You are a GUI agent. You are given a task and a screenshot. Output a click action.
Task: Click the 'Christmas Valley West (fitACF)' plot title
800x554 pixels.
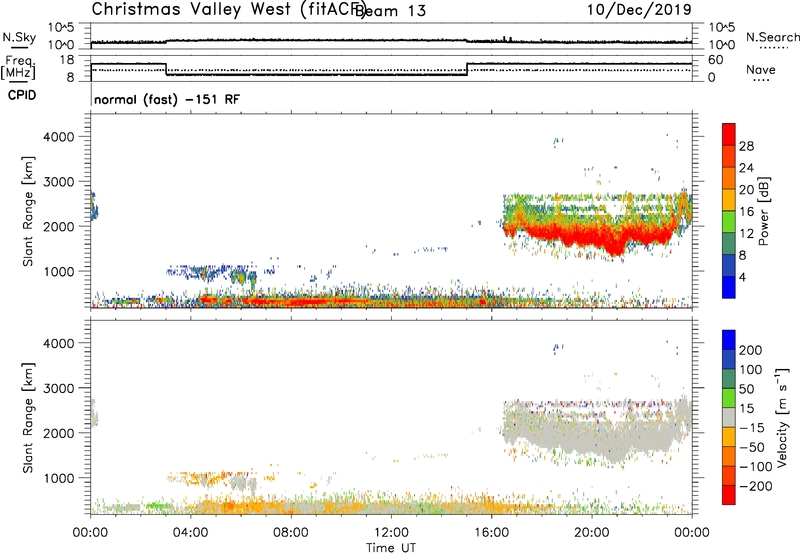pos(228,9)
